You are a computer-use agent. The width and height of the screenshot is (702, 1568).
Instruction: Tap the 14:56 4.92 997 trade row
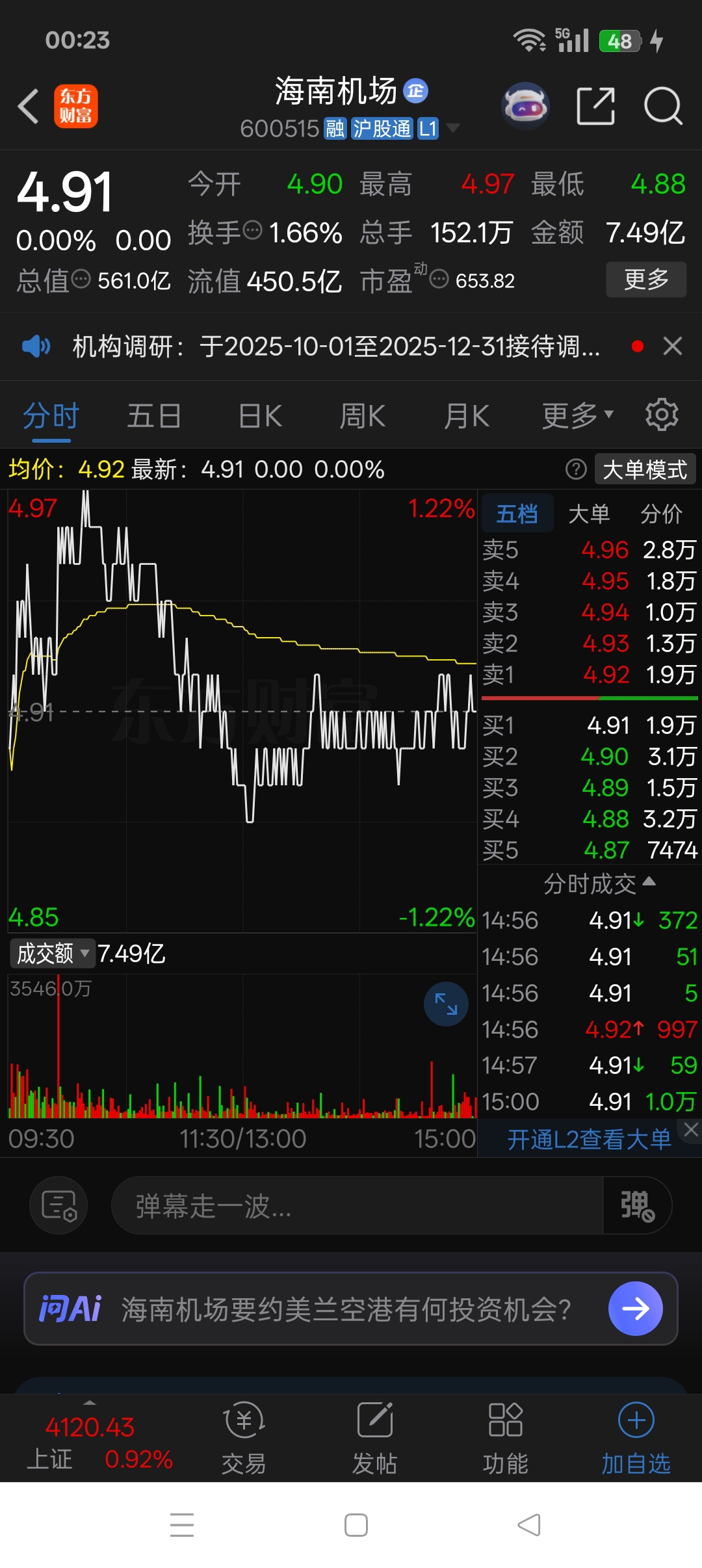590,1029
